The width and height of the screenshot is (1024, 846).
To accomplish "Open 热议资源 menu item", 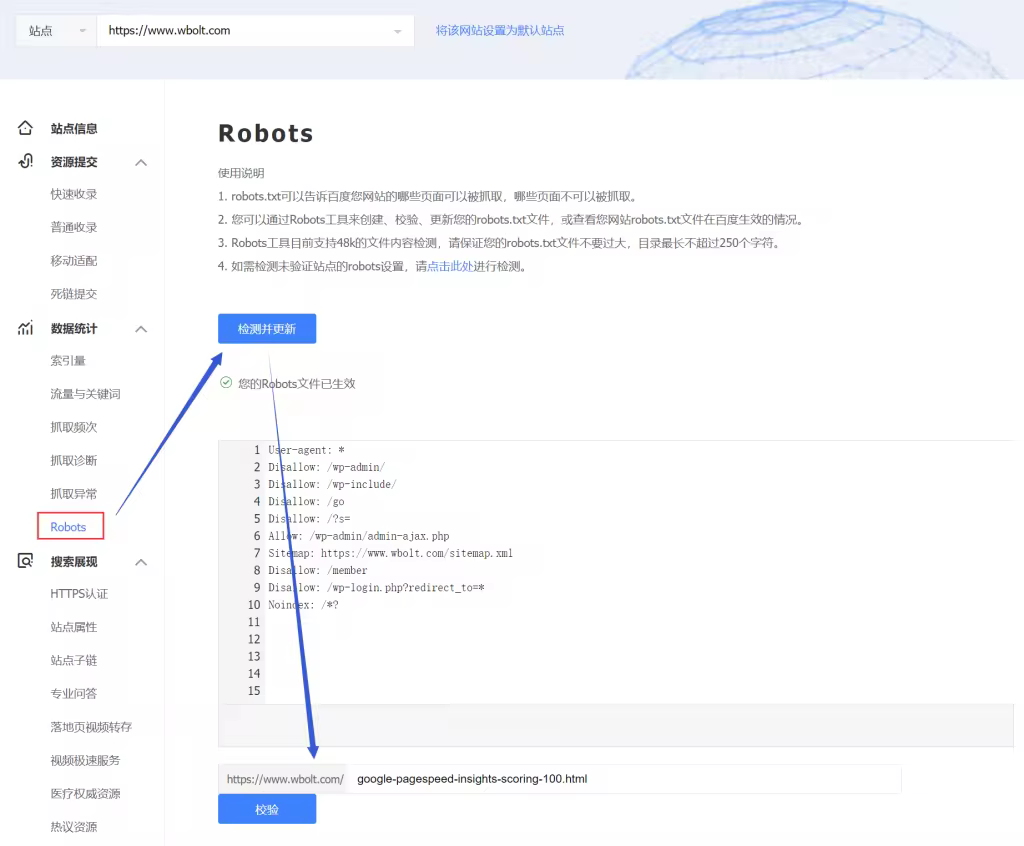I will (74, 827).
